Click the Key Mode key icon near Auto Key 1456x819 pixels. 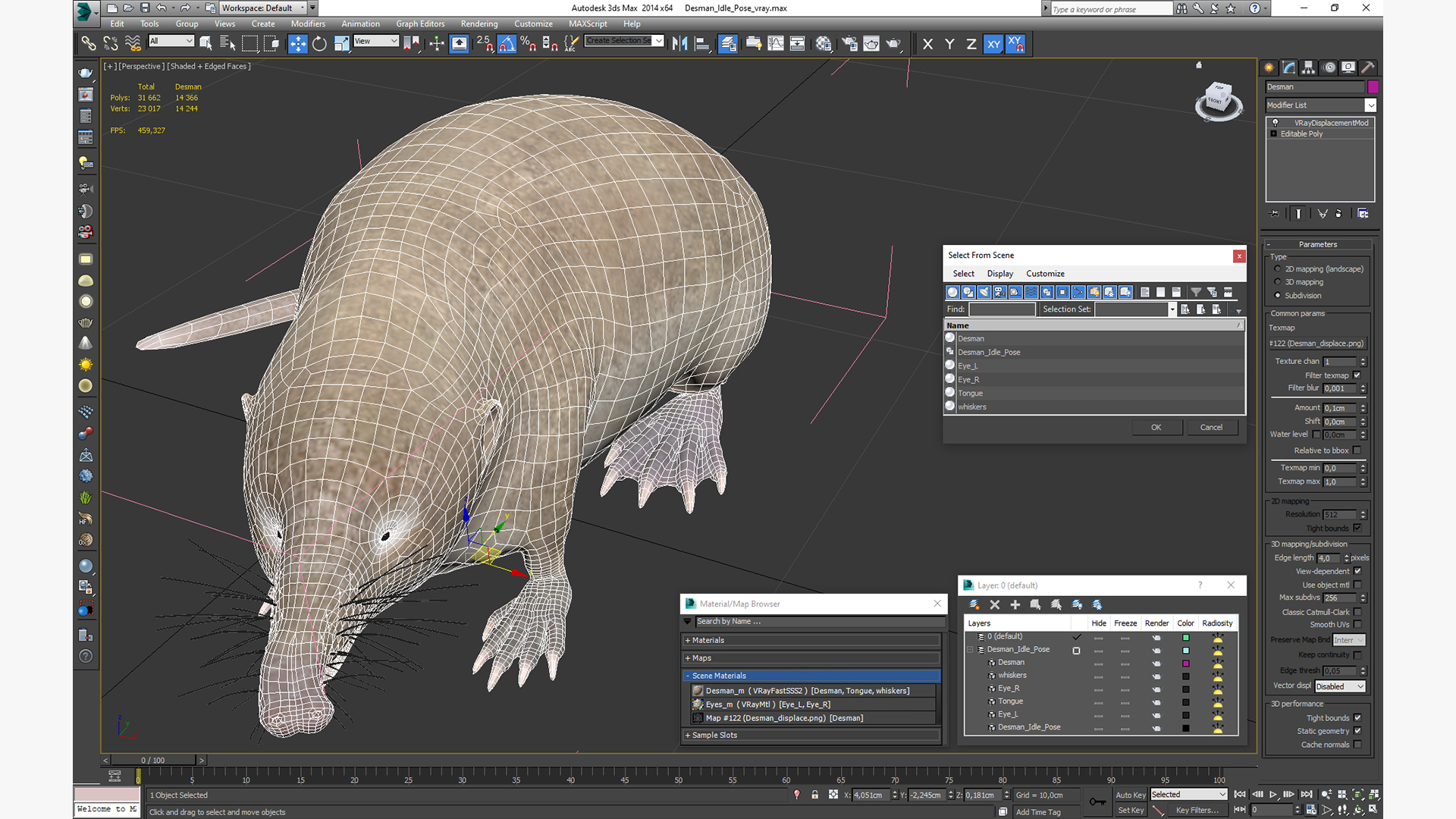1097,802
